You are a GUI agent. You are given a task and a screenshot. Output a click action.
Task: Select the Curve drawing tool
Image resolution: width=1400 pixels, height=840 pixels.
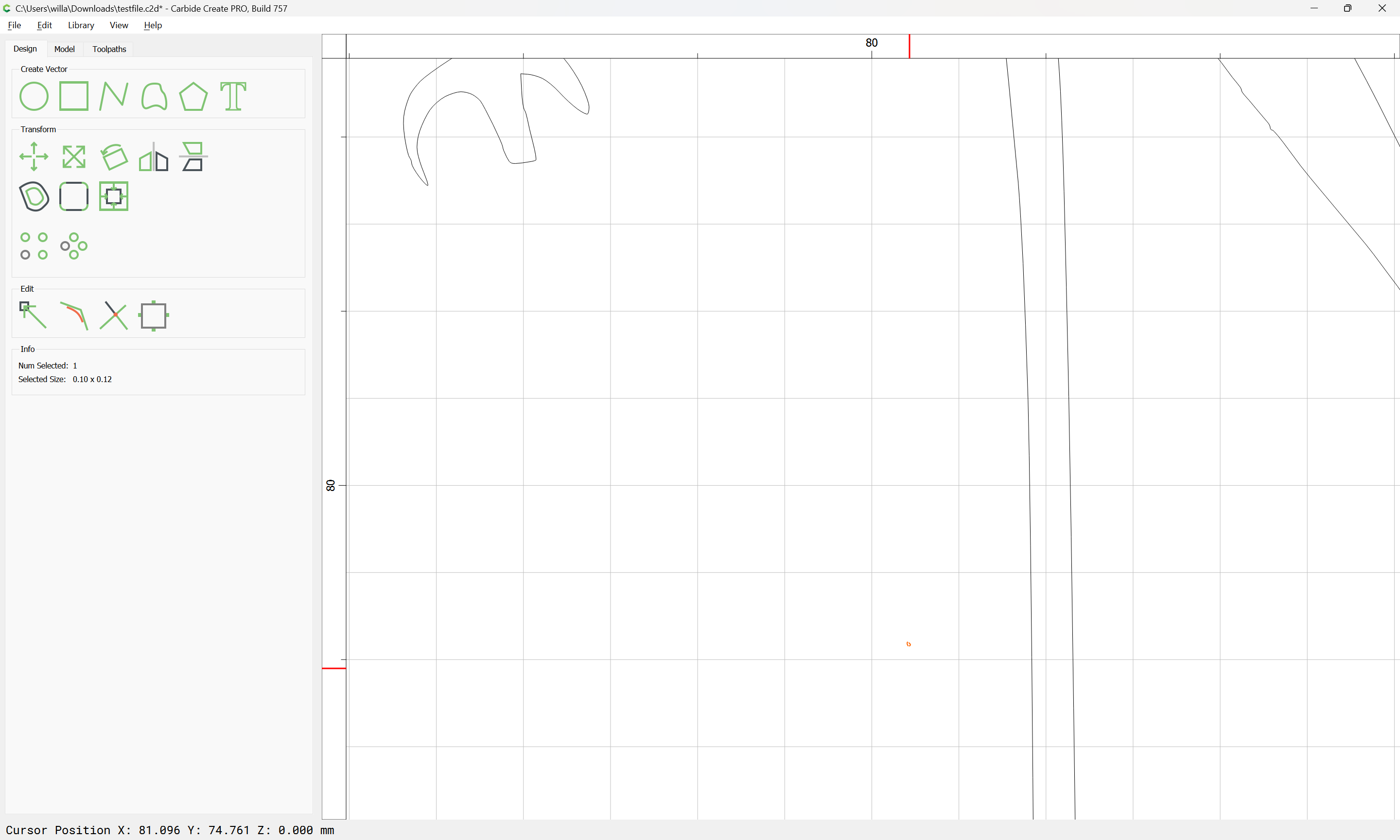[x=154, y=96]
